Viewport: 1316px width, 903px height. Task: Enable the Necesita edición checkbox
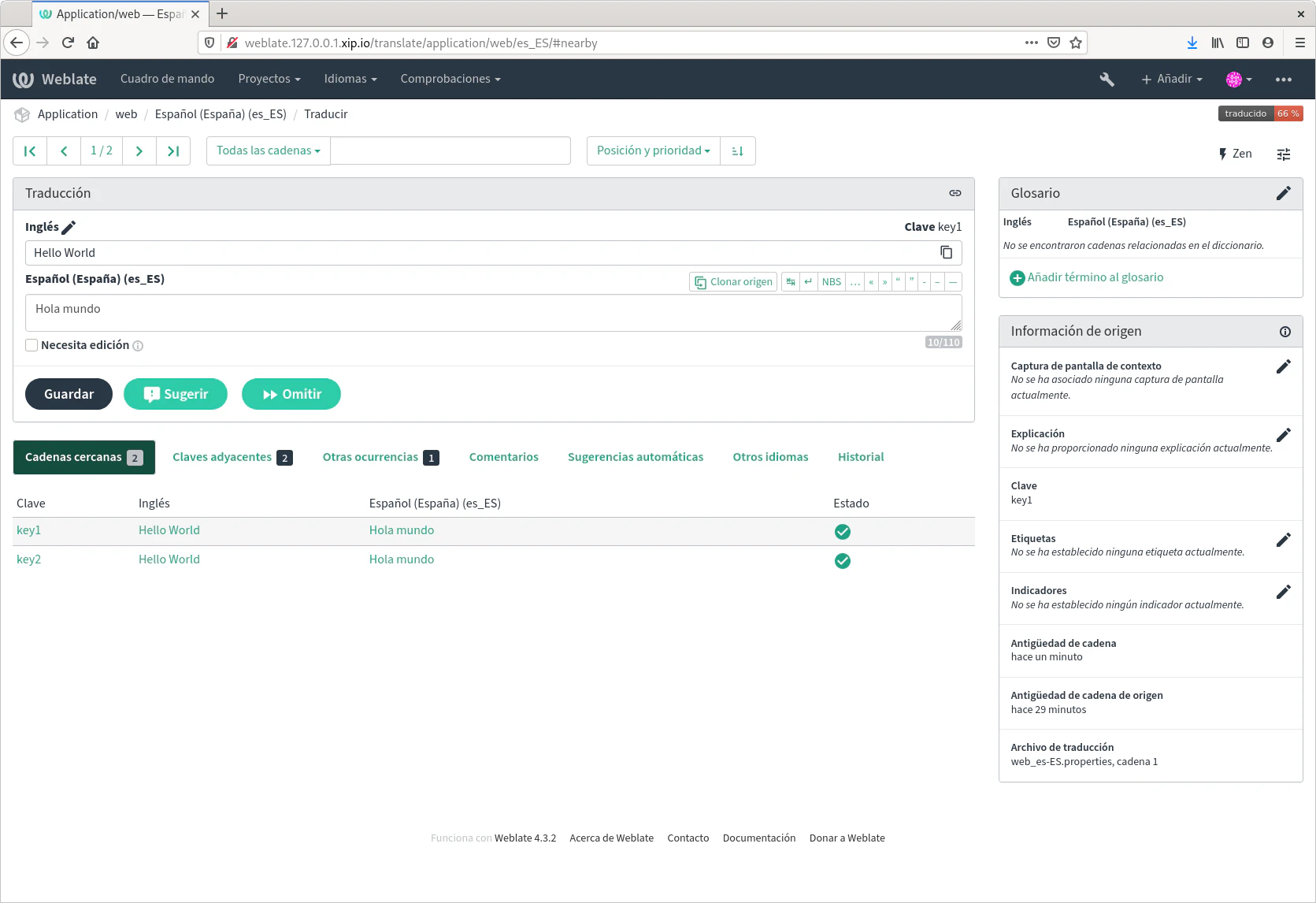32,345
